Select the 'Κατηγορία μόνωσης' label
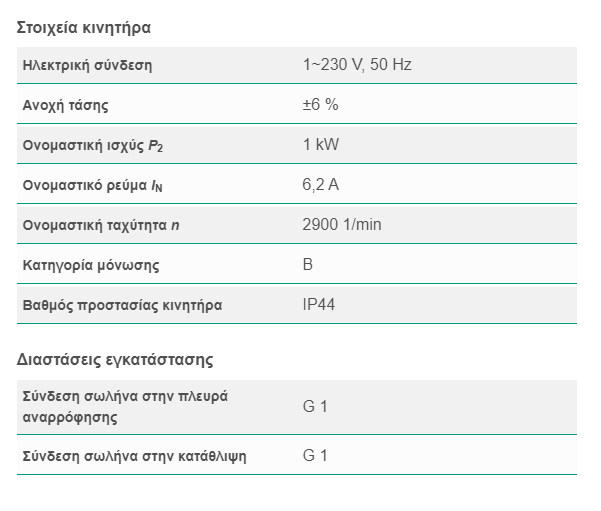This screenshot has width=601, height=511. [91, 265]
